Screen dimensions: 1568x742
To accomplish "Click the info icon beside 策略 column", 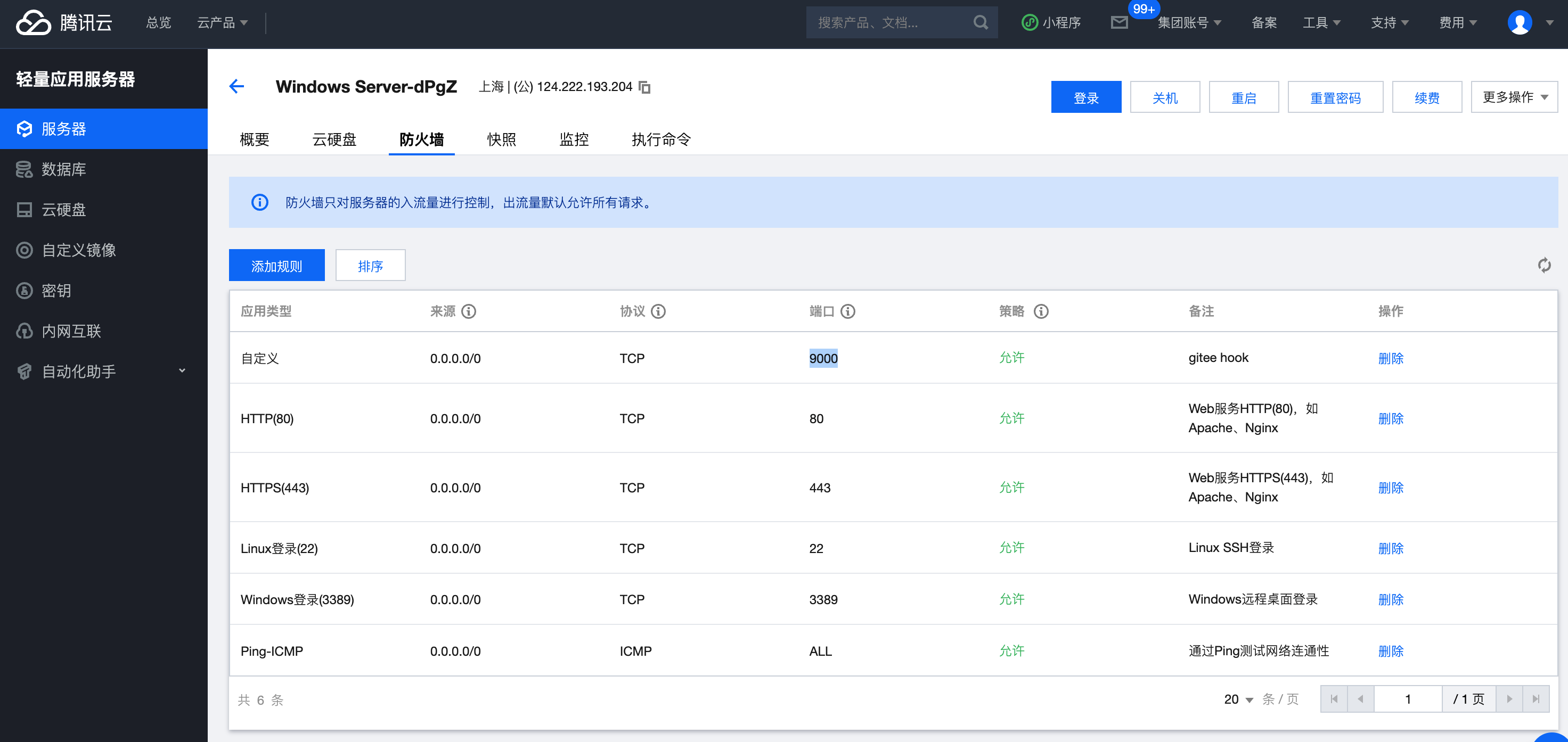I will click(1041, 311).
